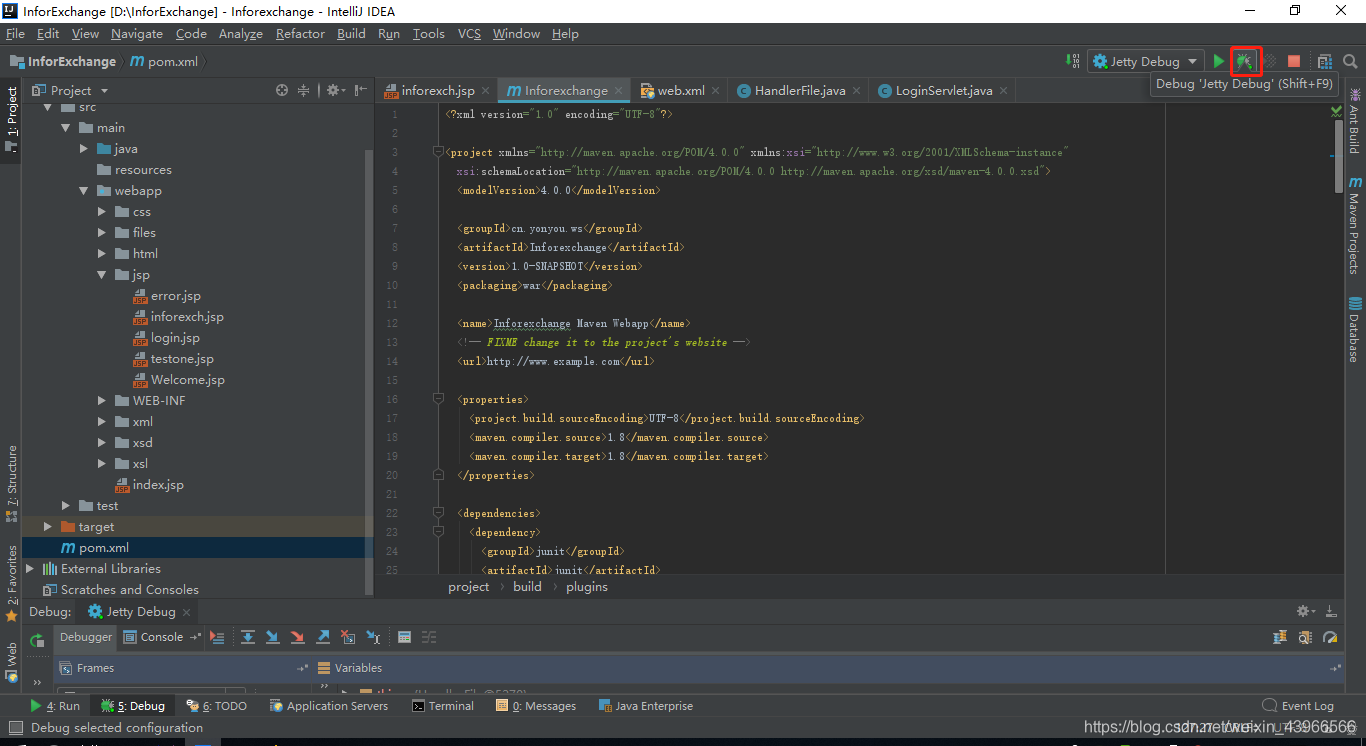Toggle the Maven Projects side panel

1355,226
